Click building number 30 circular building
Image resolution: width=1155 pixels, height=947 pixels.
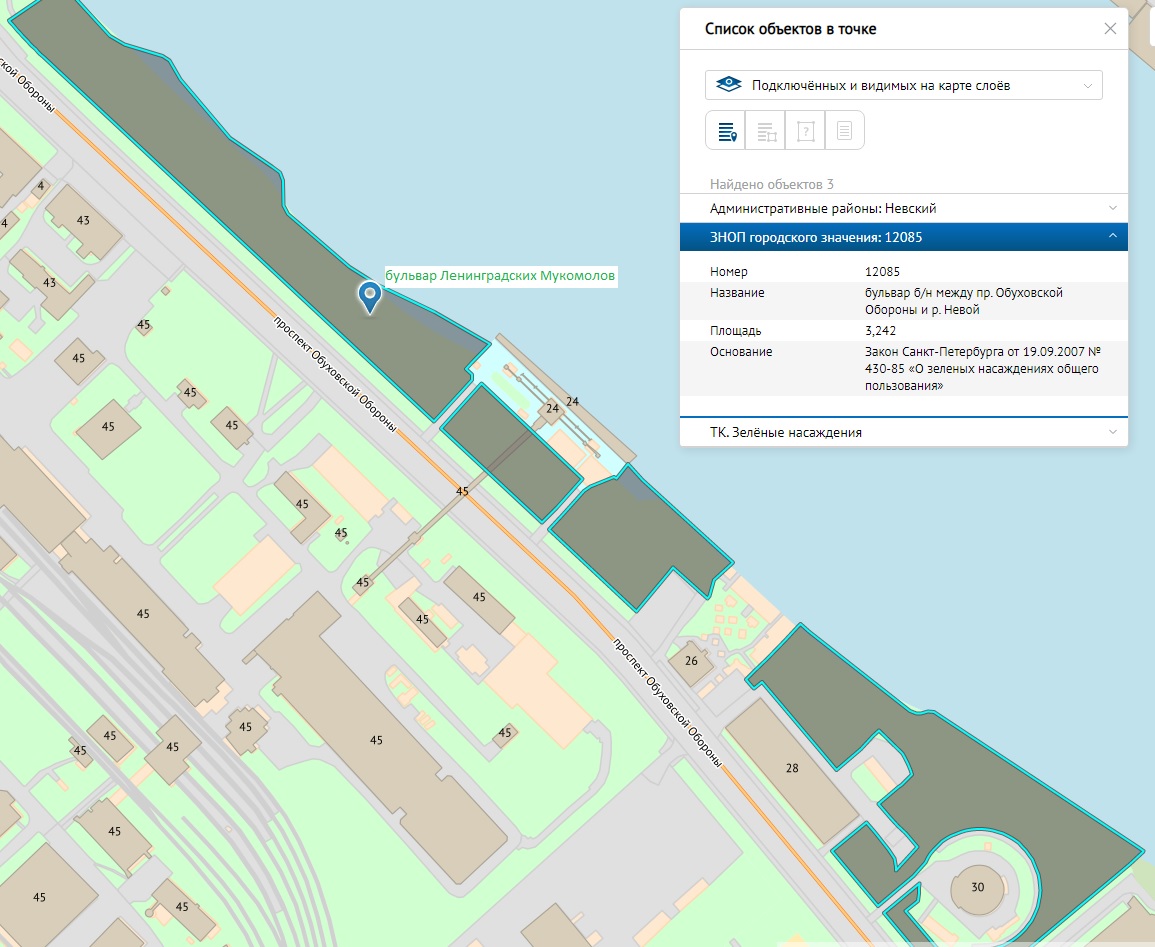pyautogui.click(x=977, y=886)
